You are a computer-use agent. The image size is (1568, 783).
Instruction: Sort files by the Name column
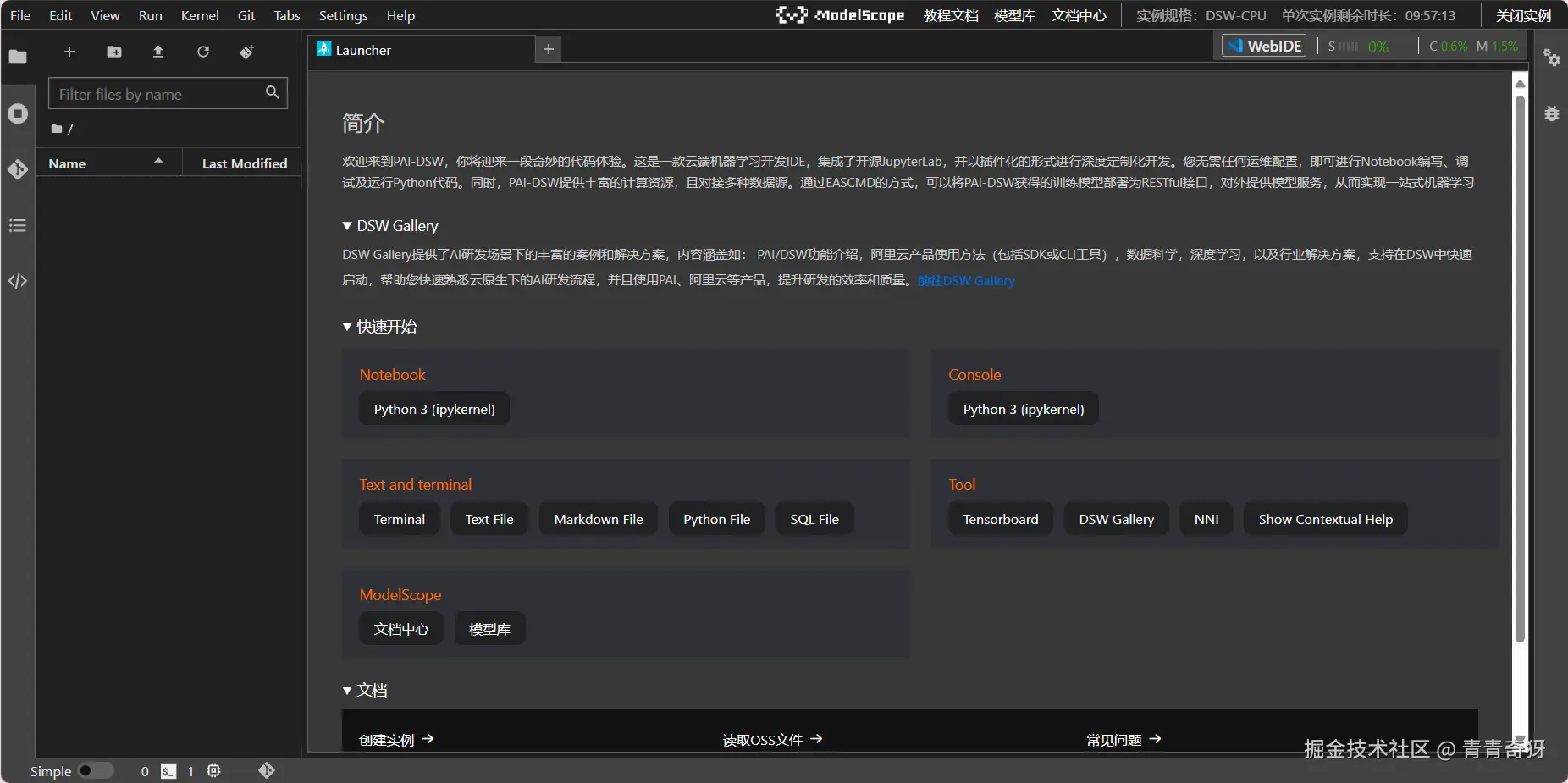coord(108,163)
